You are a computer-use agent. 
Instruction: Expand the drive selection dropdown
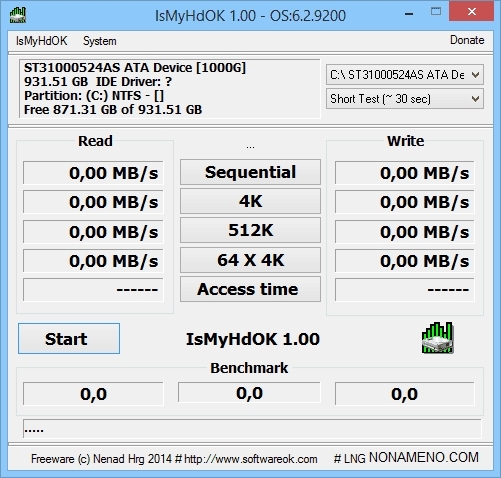coord(405,75)
